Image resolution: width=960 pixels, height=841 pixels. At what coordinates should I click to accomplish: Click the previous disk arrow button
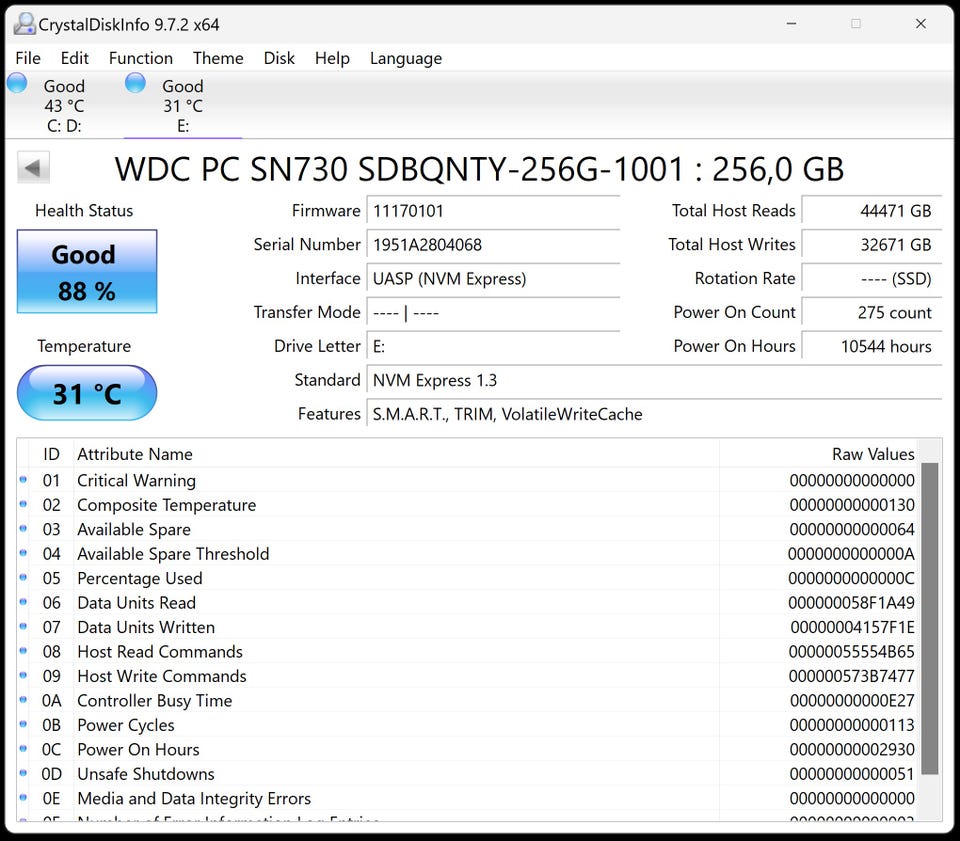(33, 168)
